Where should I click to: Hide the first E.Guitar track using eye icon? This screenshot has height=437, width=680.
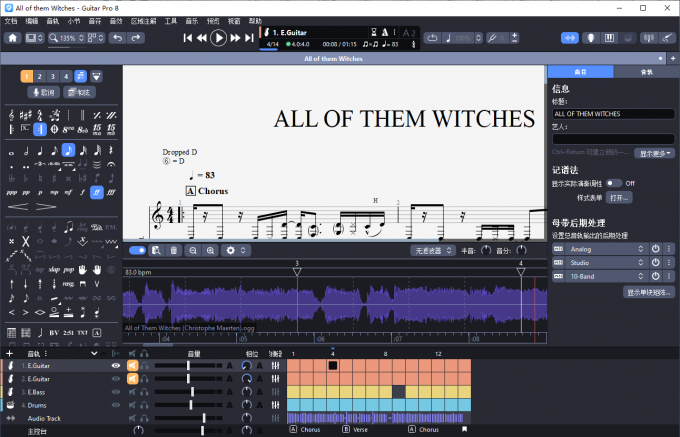click(116, 366)
